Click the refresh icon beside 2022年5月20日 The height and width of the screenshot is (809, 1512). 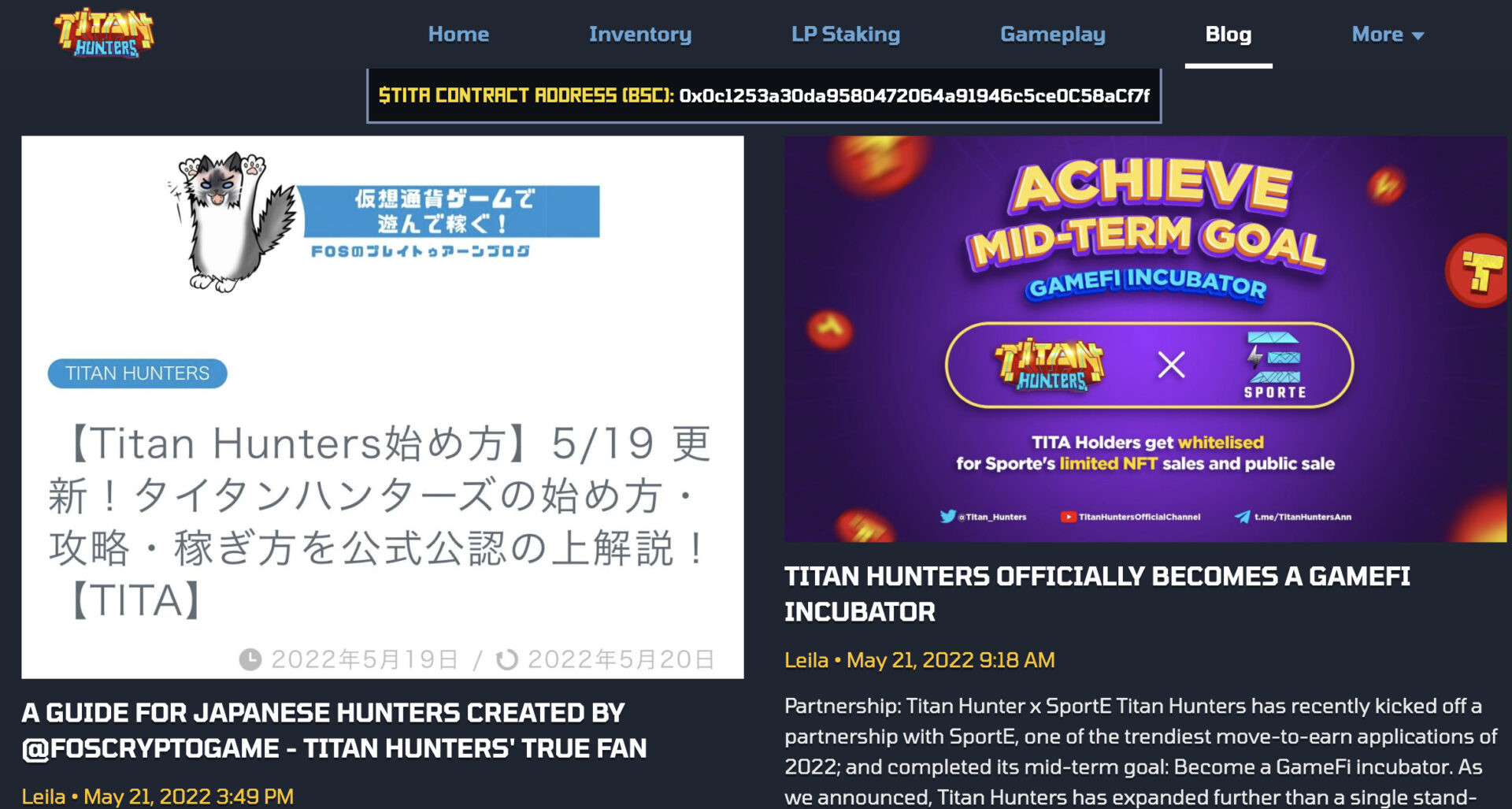pos(507,659)
